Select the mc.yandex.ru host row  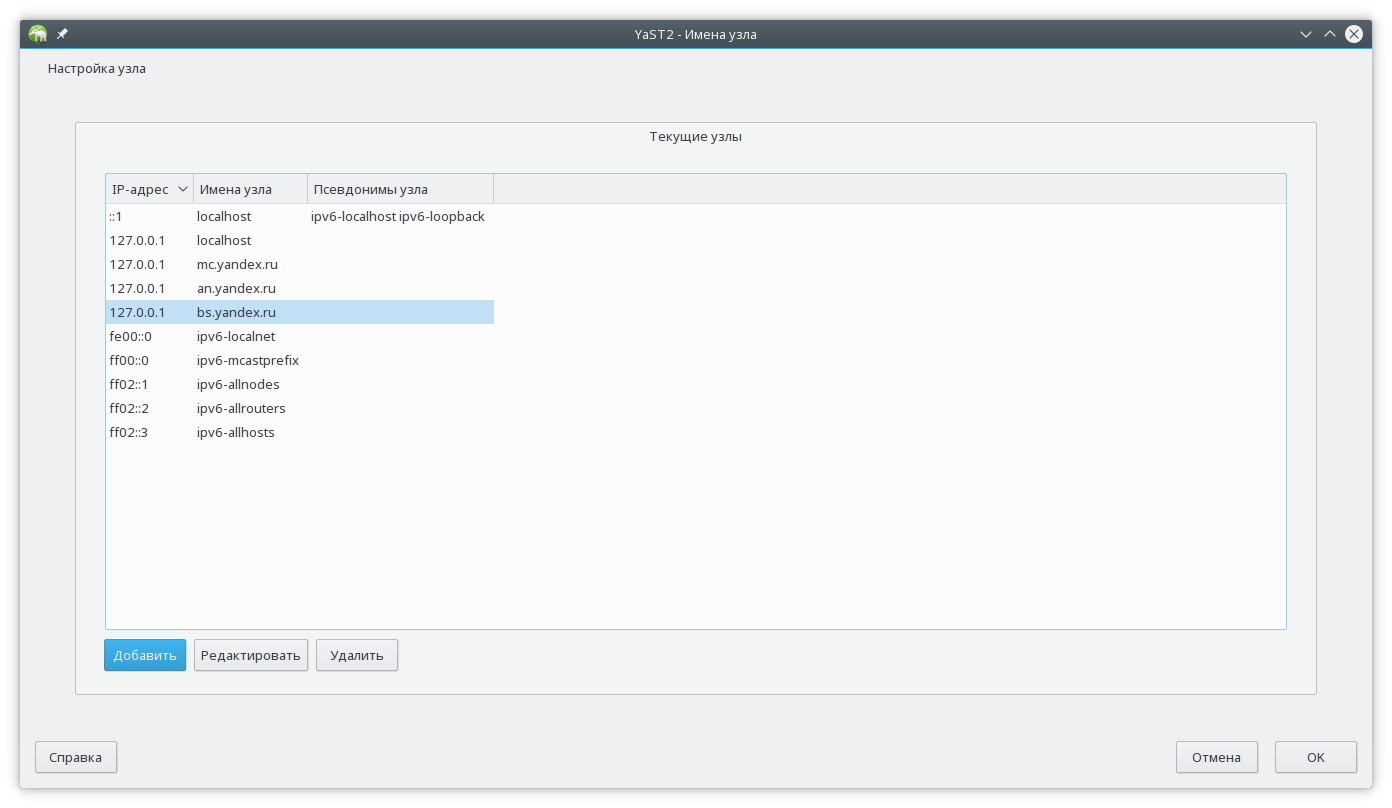(300, 264)
